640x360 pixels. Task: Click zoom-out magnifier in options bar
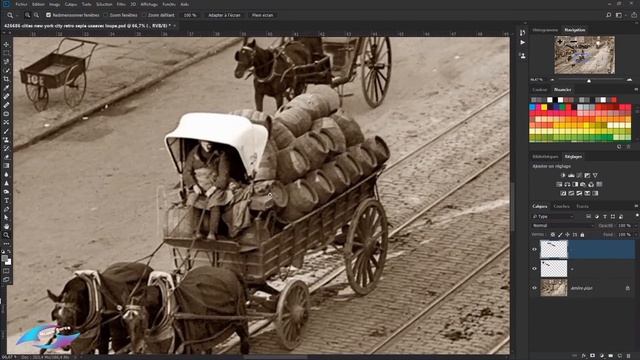(36, 15)
